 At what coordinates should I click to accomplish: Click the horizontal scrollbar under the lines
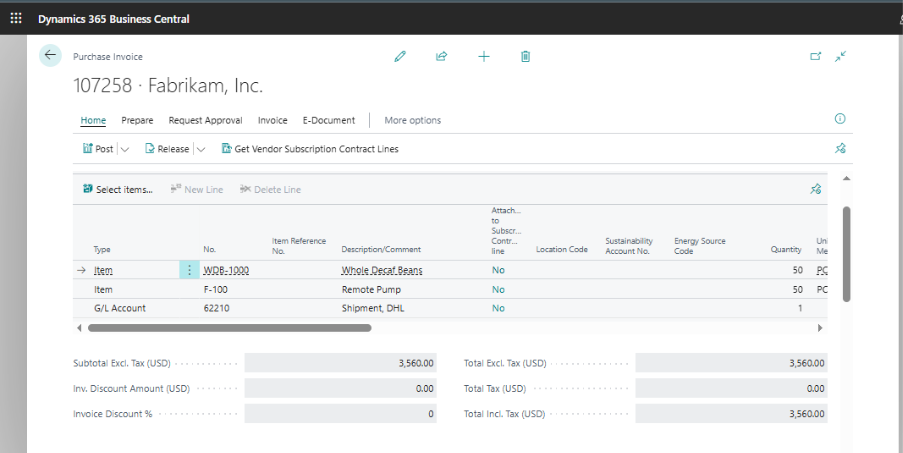(230, 327)
